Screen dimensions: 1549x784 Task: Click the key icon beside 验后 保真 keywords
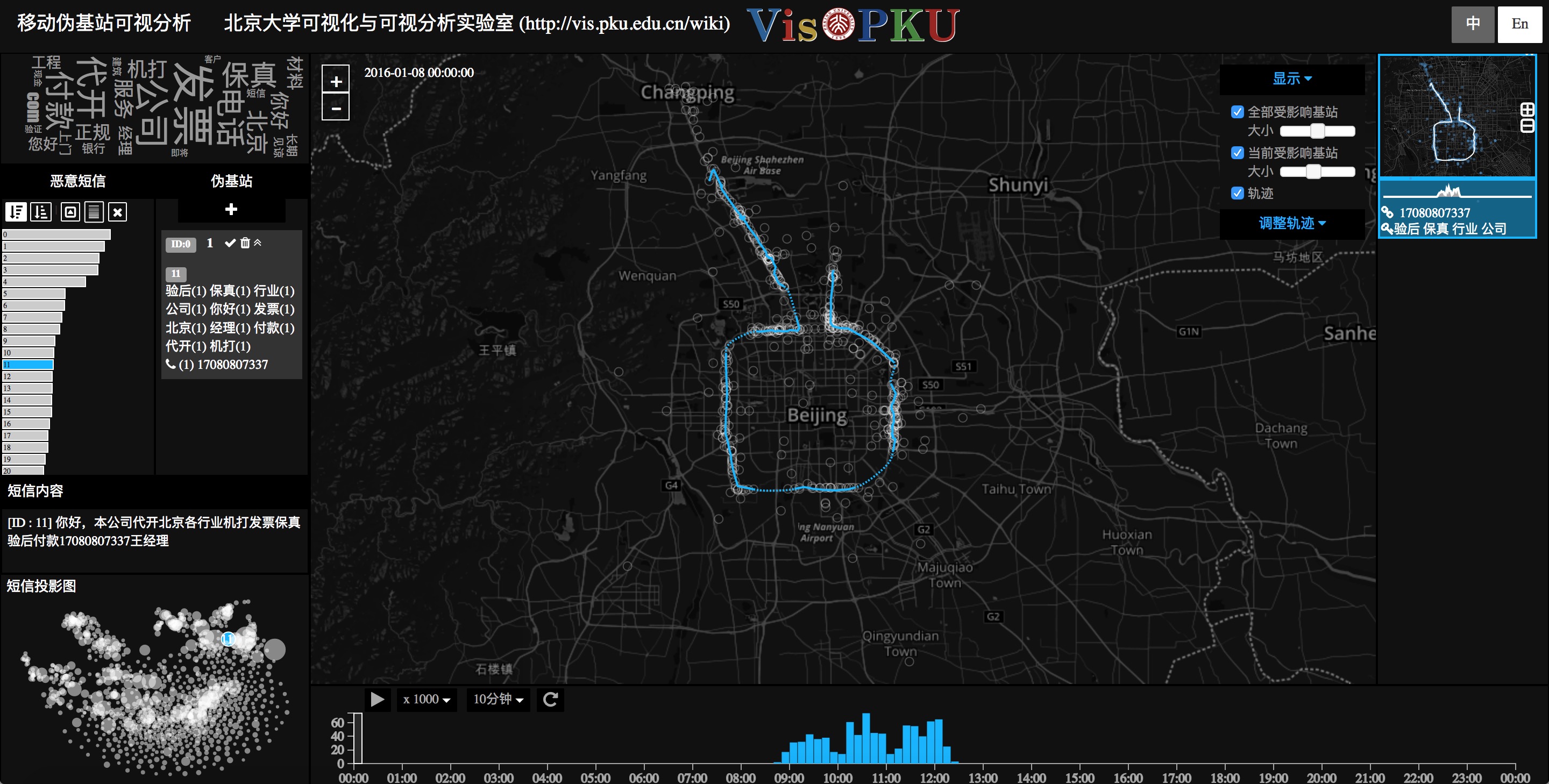[x=1387, y=229]
